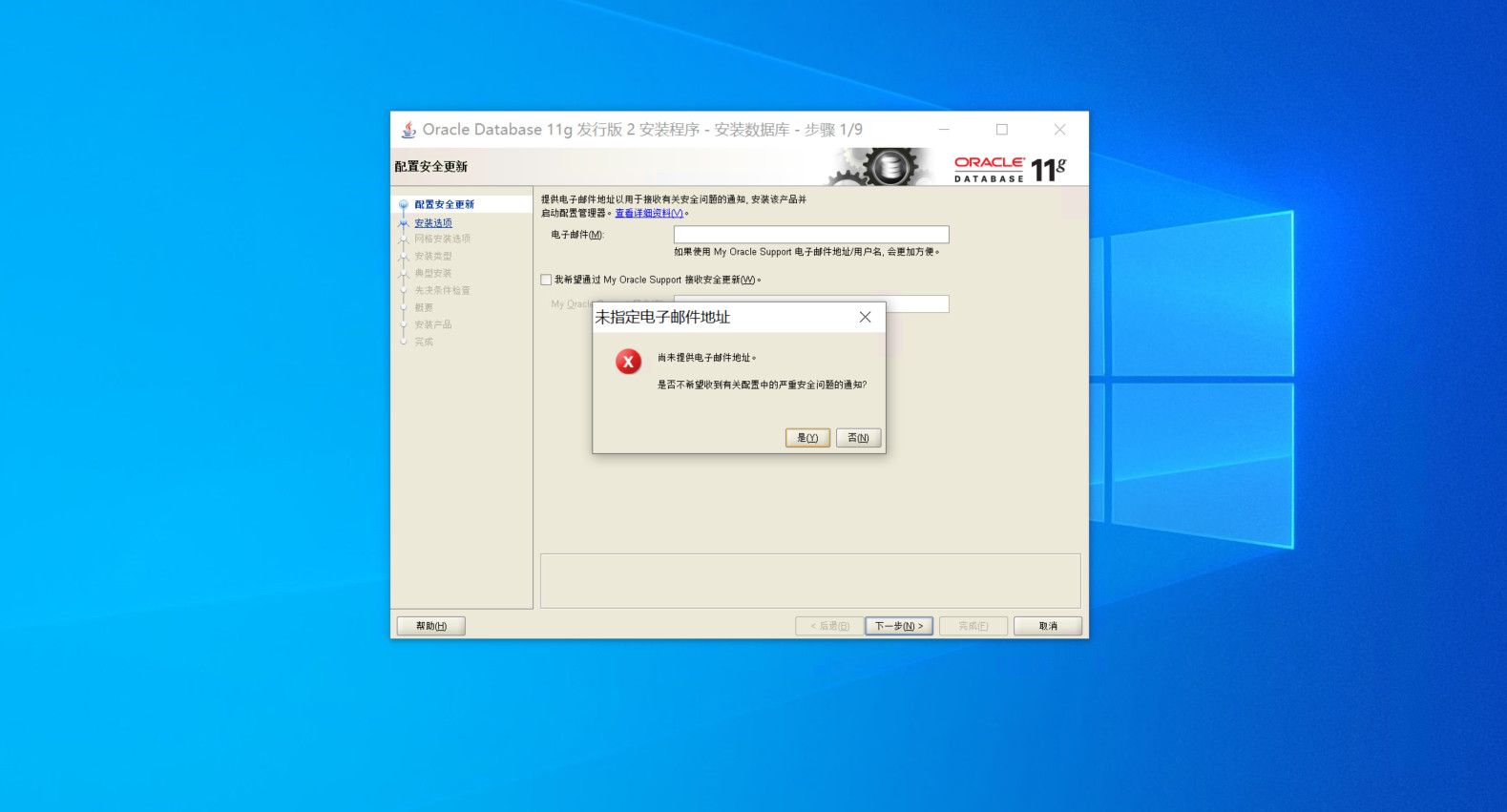Maximize the Oracle installer window
Image resolution: width=1507 pixels, height=812 pixels.
(1002, 130)
